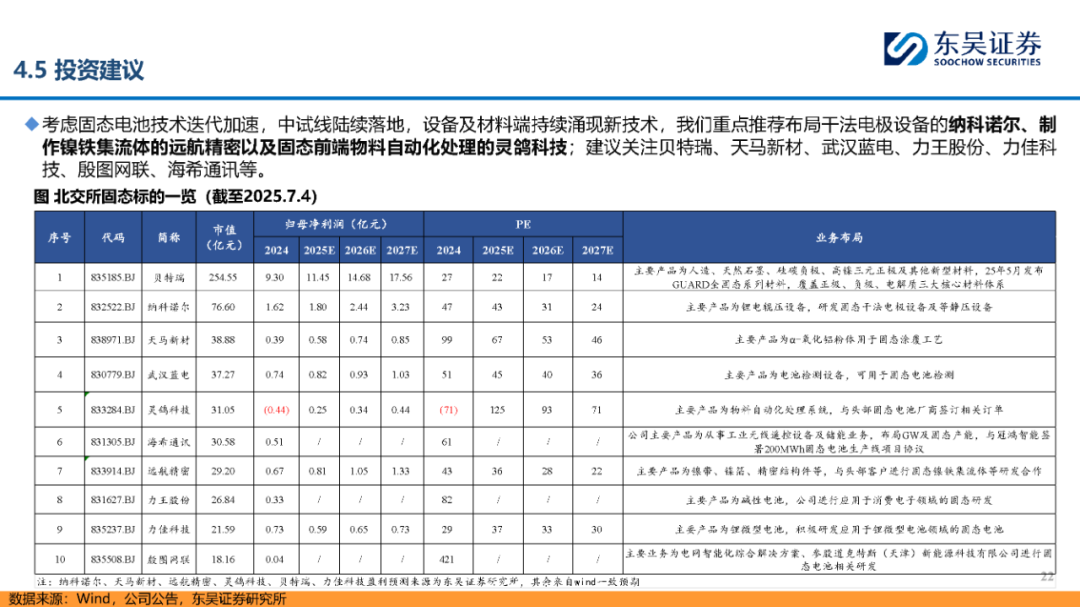
Task: Click the company name 海希通讯 in the table
Action: 169,442
